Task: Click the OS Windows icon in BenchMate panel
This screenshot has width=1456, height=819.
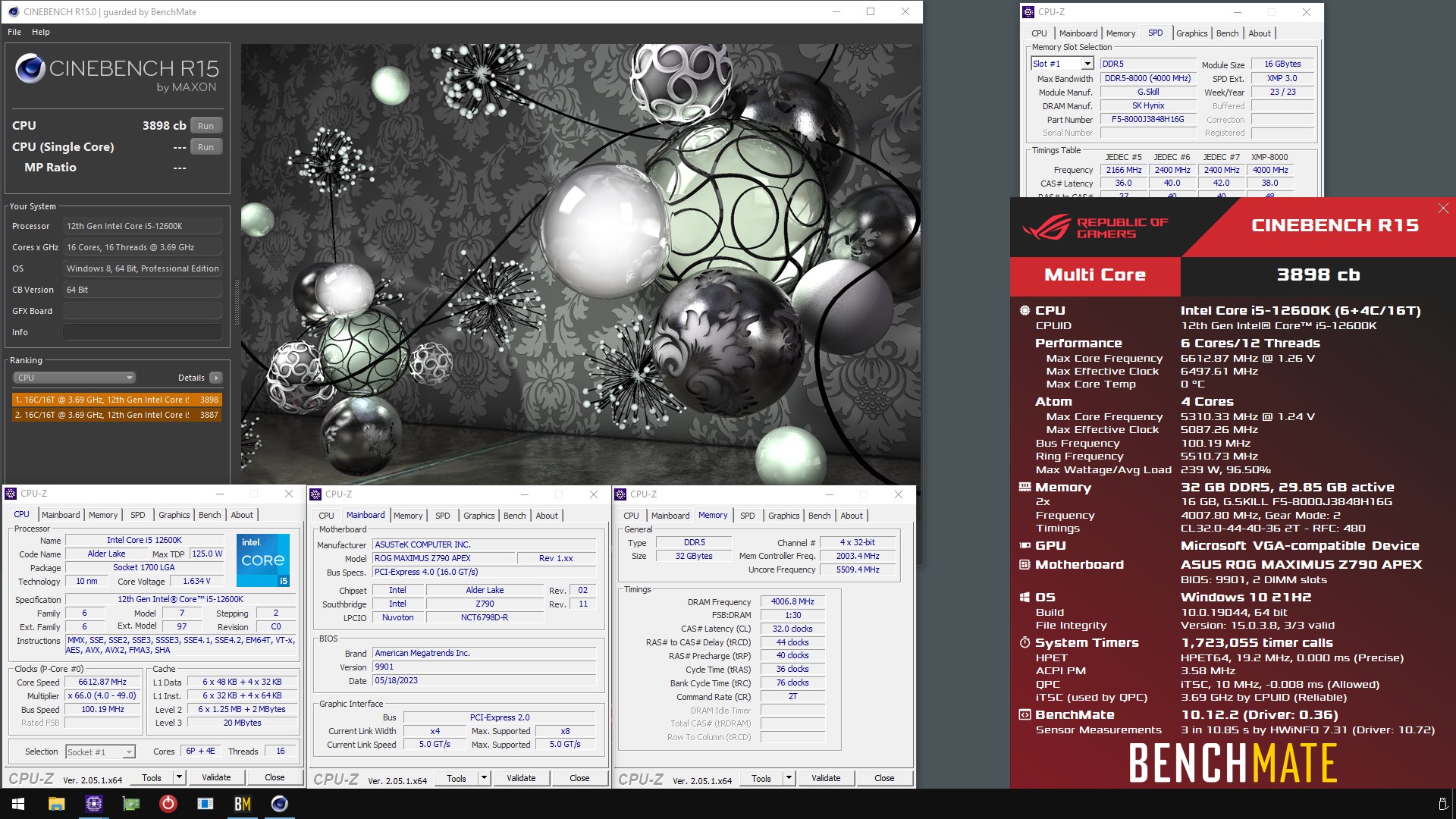Action: click(1025, 597)
